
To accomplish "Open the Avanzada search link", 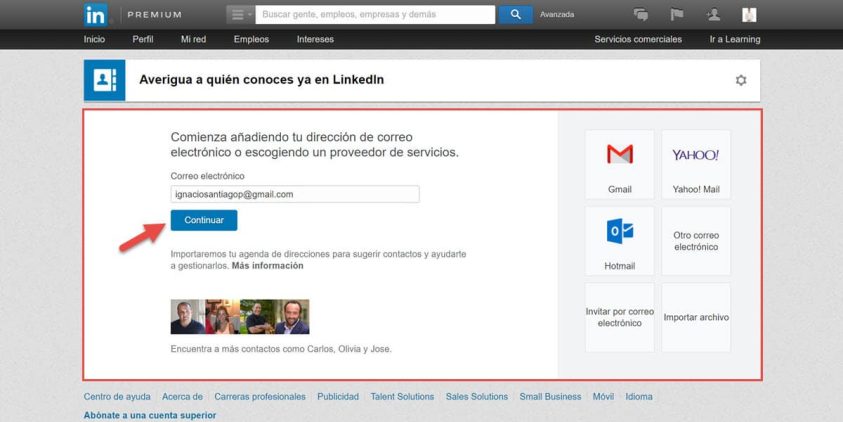I will (557, 15).
